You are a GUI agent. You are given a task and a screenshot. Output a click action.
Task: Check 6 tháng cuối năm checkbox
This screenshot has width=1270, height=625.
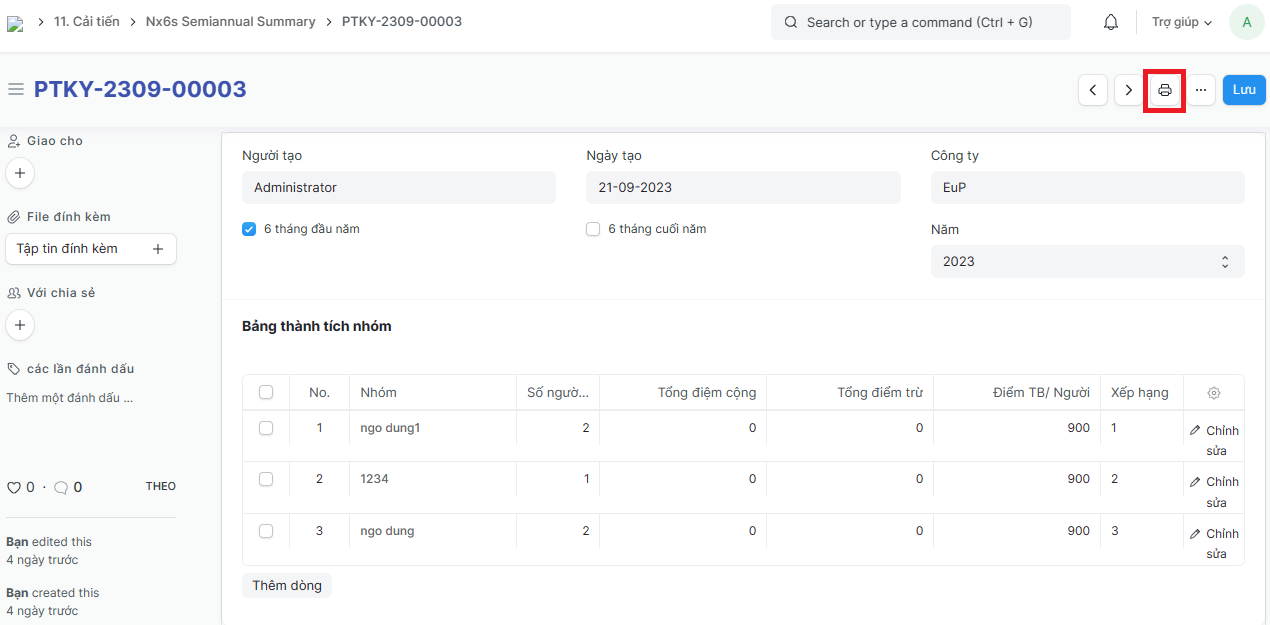(593, 229)
